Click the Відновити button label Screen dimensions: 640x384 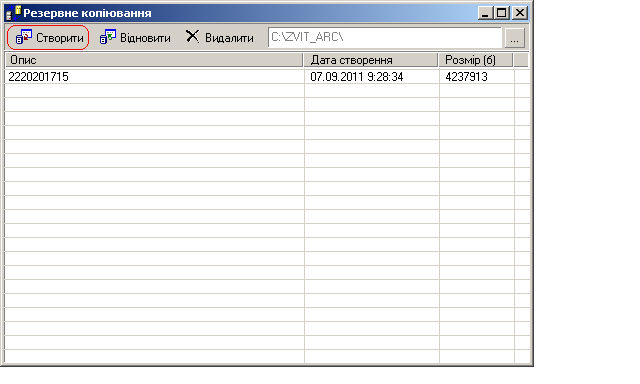coord(145,38)
